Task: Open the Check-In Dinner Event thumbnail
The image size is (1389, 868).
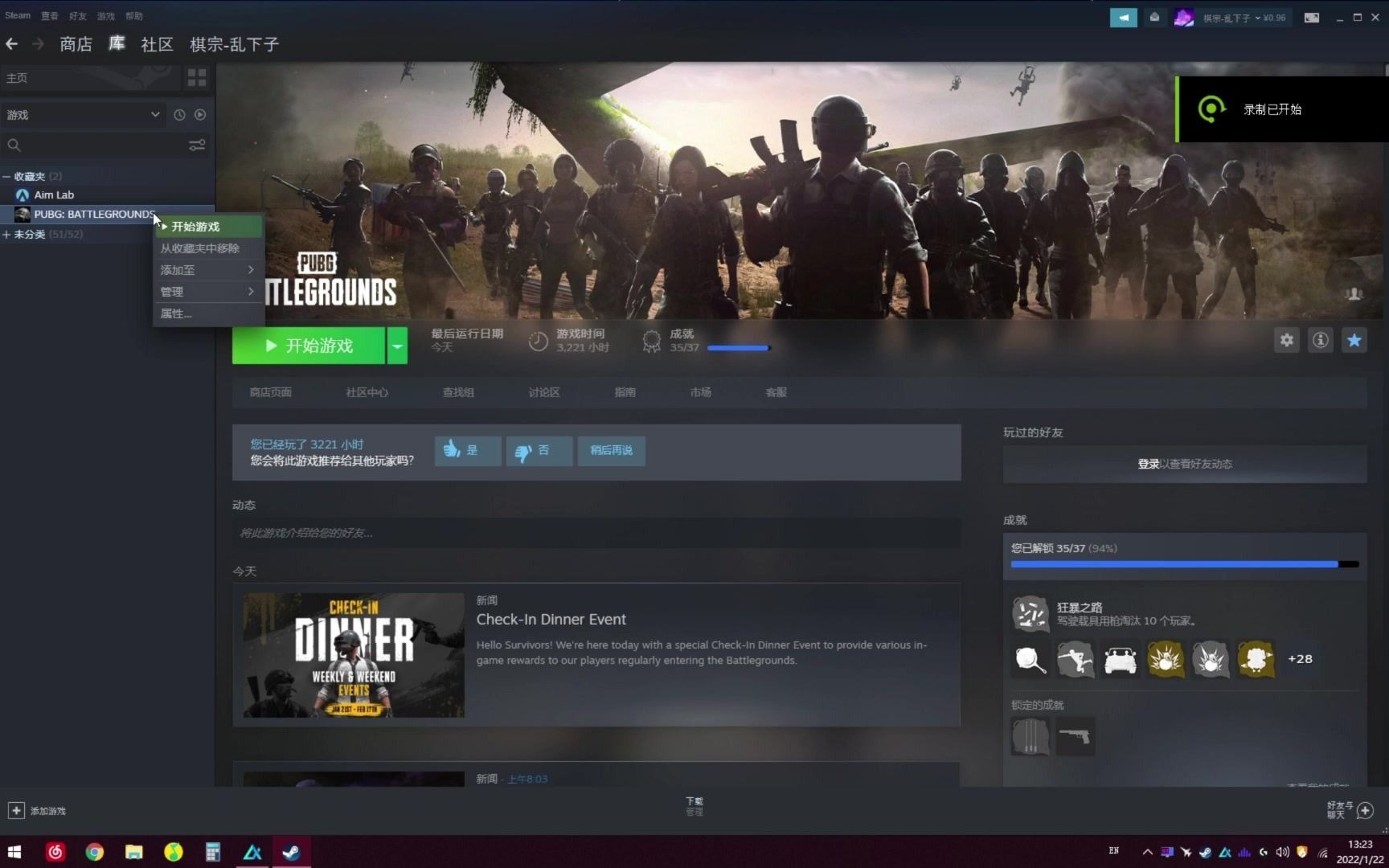Action: pos(354,655)
